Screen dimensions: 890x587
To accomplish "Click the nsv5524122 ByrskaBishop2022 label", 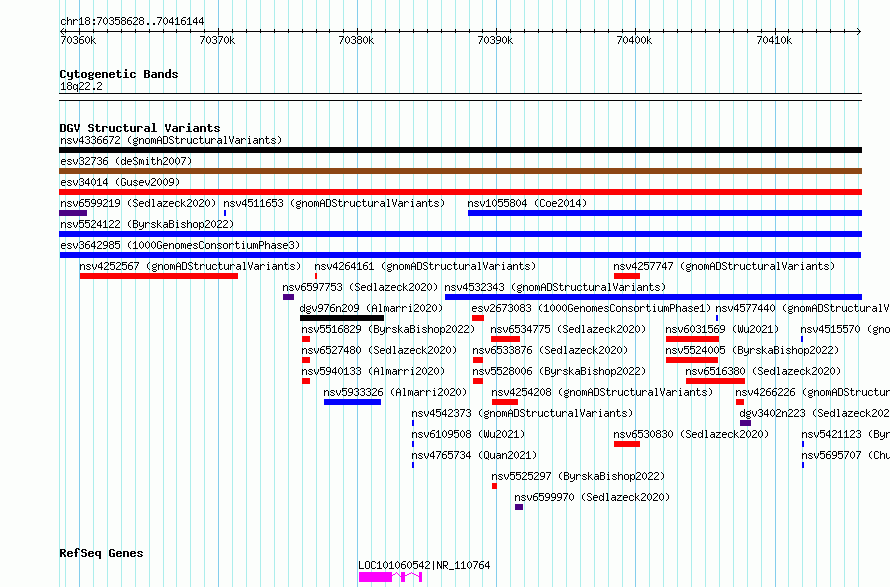I will click(x=147, y=224).
